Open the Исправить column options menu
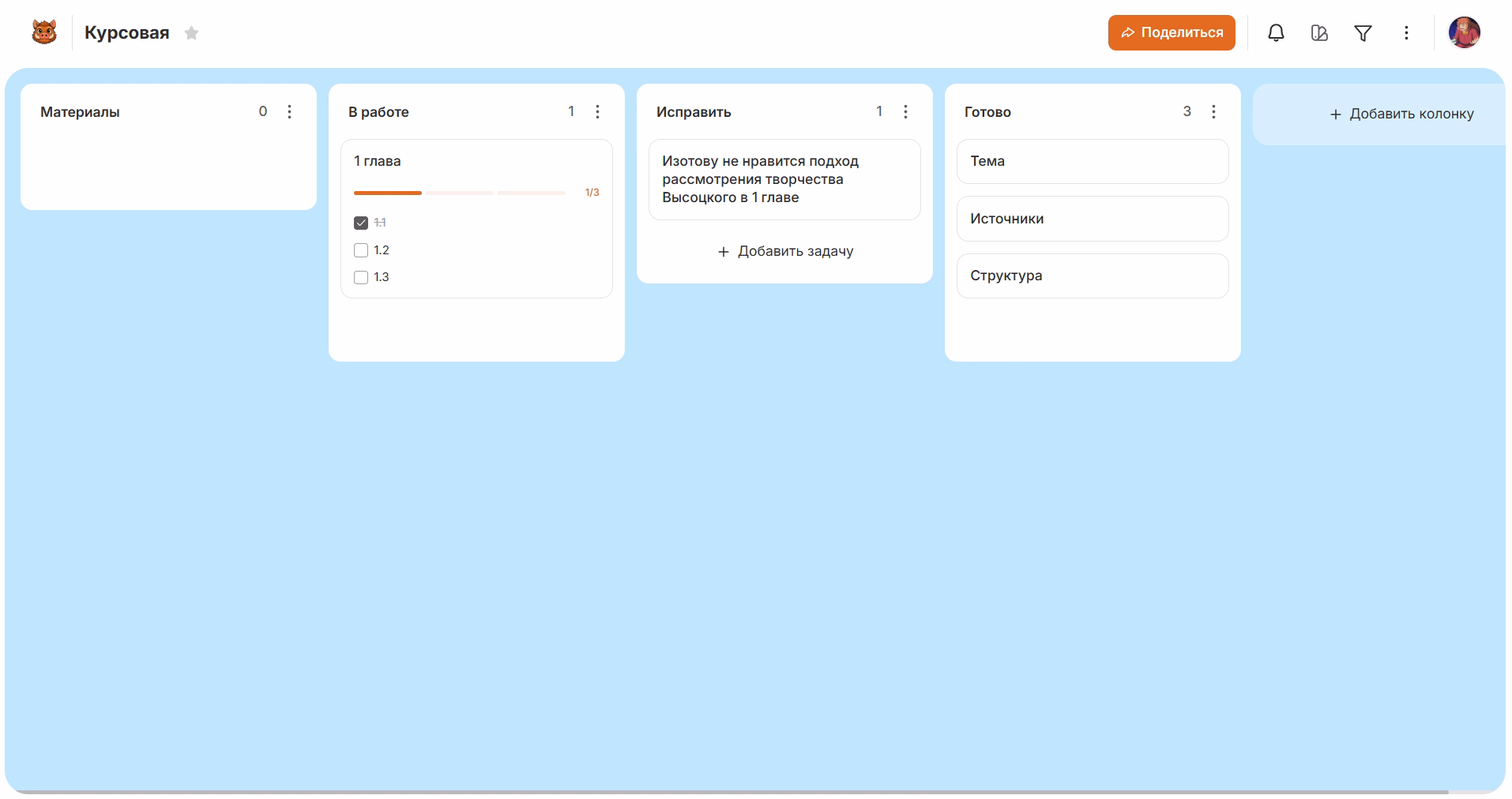1512x799 pixels. (905, 111)
